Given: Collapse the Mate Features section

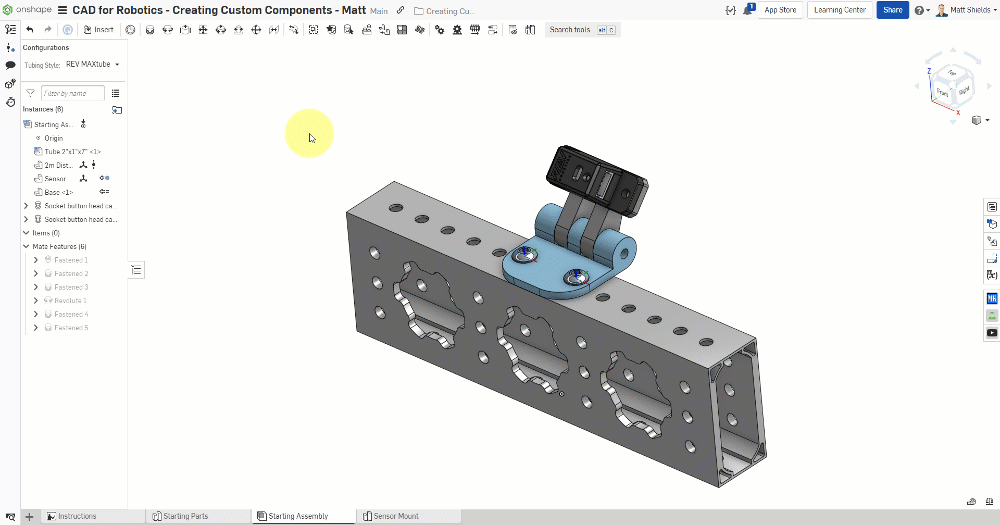Looking at the screenshot, I should 26,246.
